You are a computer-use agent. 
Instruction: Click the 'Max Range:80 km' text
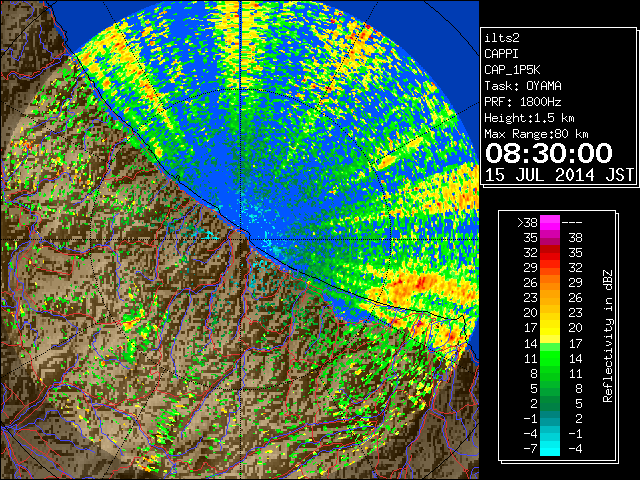point(536,134)
